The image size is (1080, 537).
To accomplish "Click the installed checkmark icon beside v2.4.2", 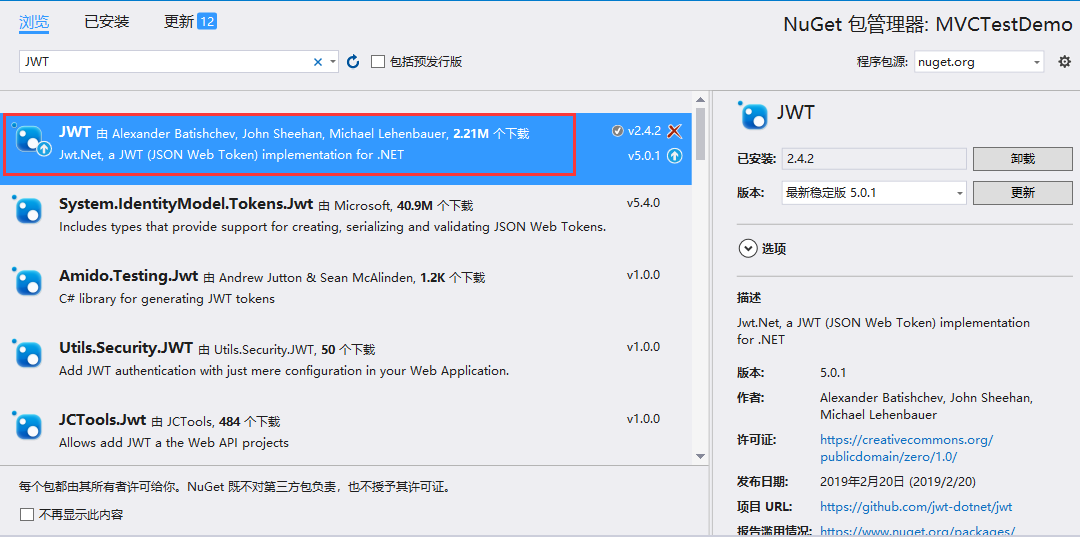I will pos(618,131).
